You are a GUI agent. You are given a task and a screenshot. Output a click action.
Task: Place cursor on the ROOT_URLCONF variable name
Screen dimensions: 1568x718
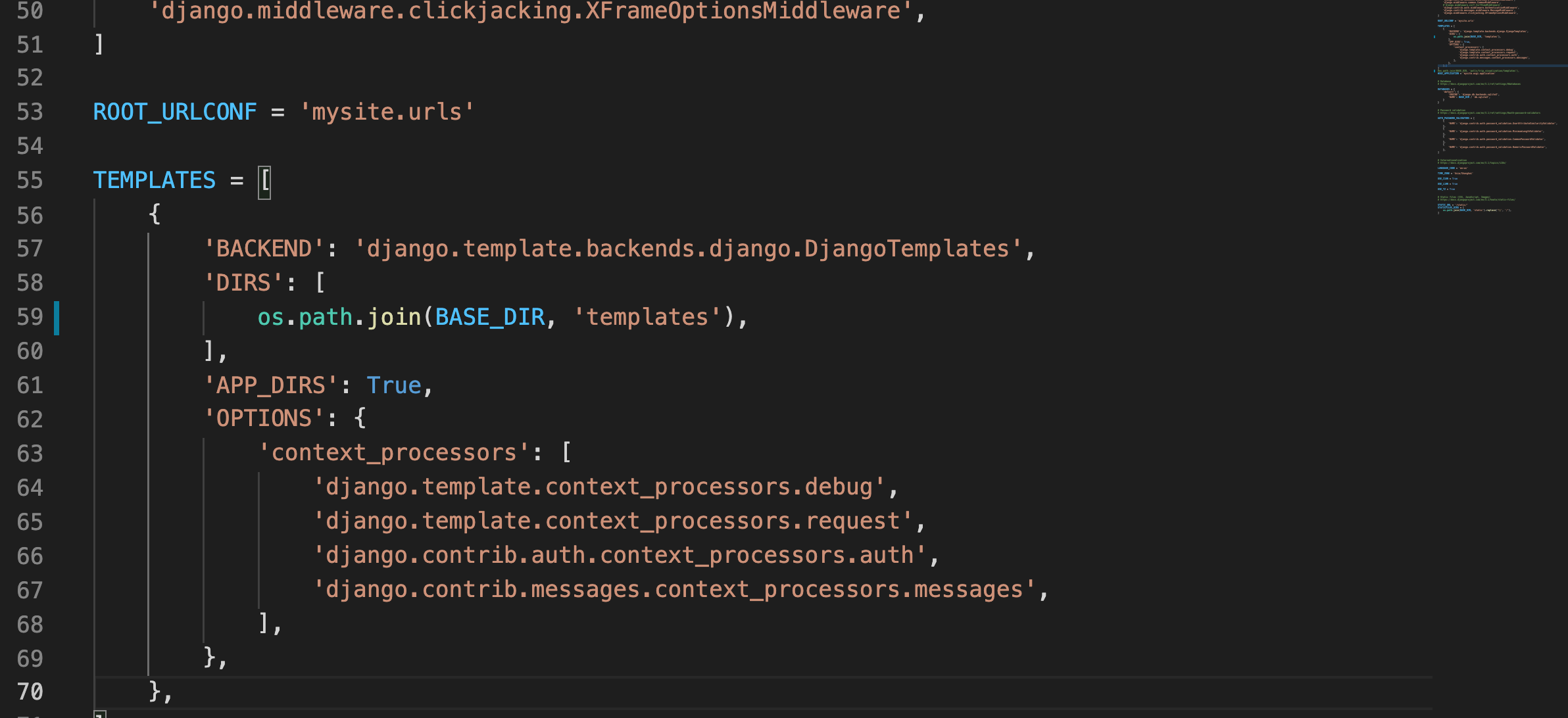coord(174,111)
